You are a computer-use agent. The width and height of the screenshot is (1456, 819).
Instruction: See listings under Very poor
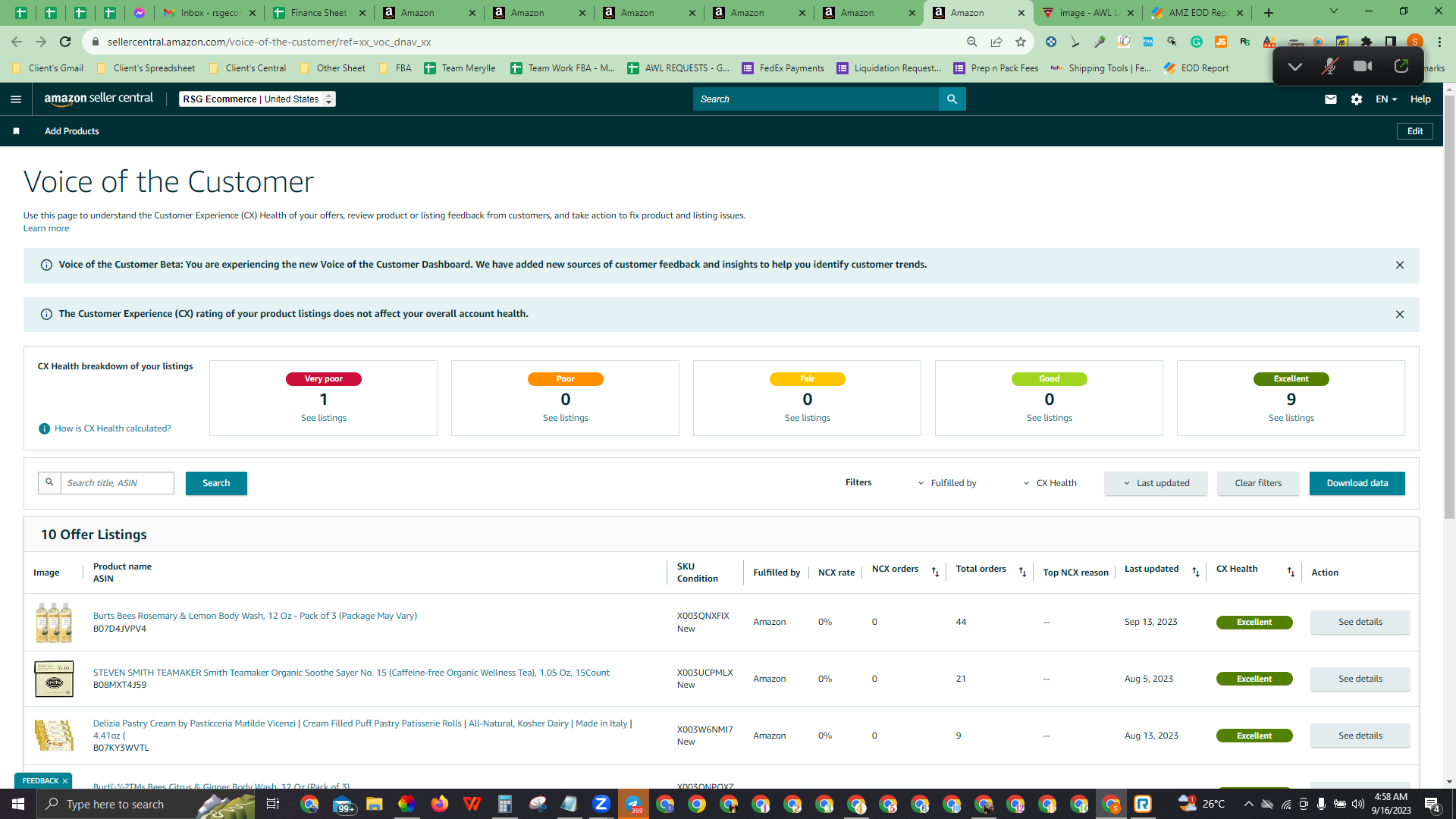pyautogui.click(x=324, y=418)
